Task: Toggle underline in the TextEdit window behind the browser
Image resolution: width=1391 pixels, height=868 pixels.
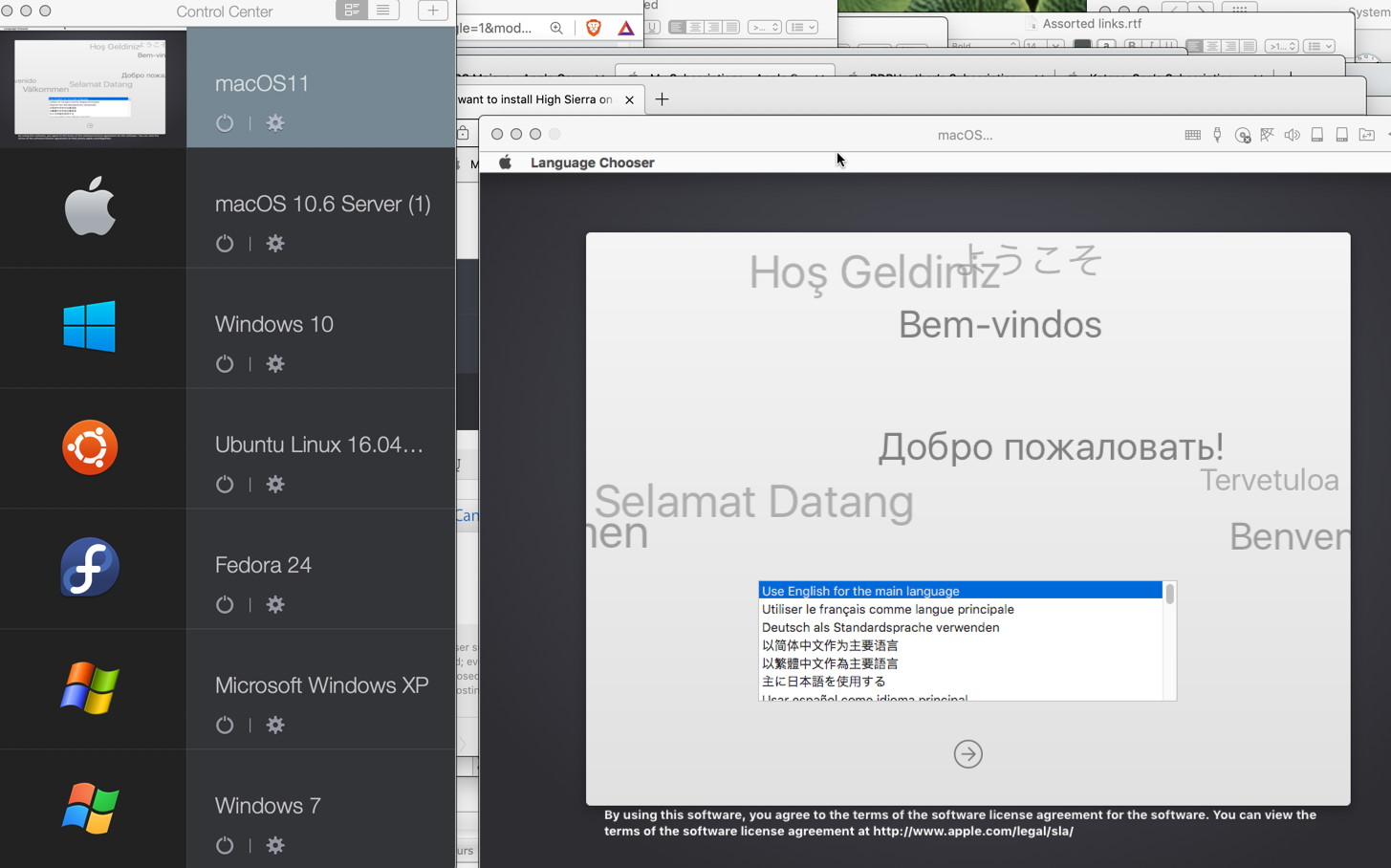Action: pyautogui.click(x=652, y=27)
